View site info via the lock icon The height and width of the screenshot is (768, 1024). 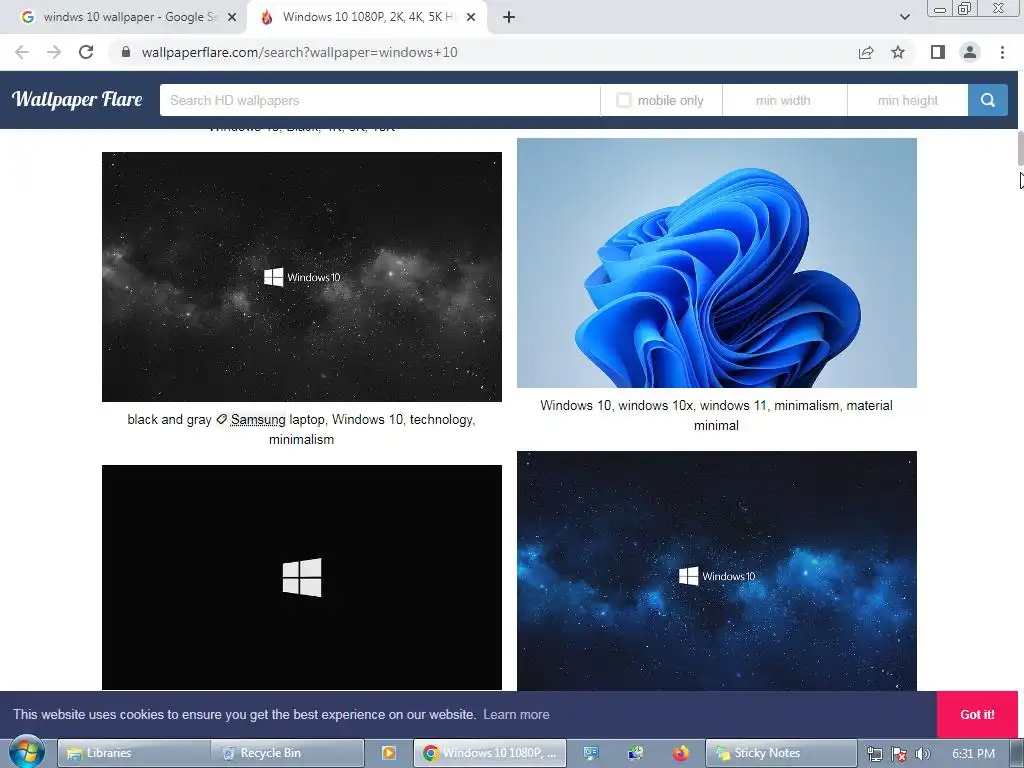(126, 52)
